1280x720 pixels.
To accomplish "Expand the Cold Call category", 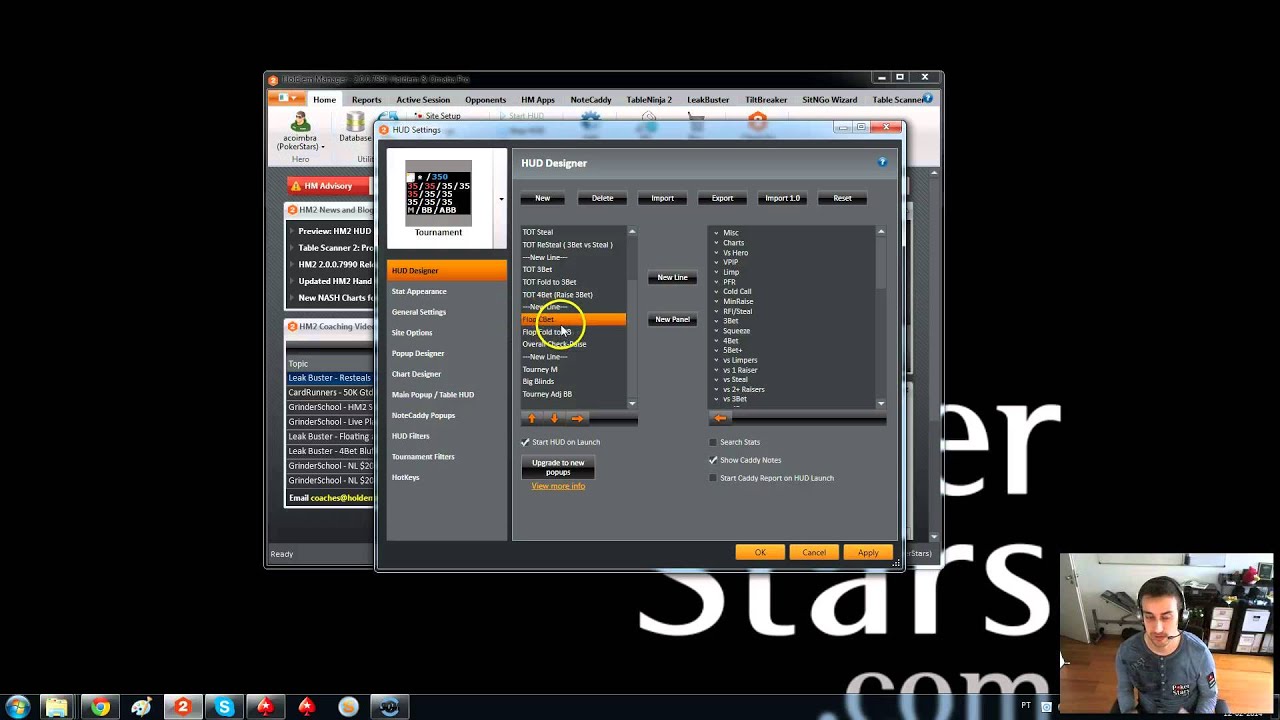I will (x=716, y=292).
